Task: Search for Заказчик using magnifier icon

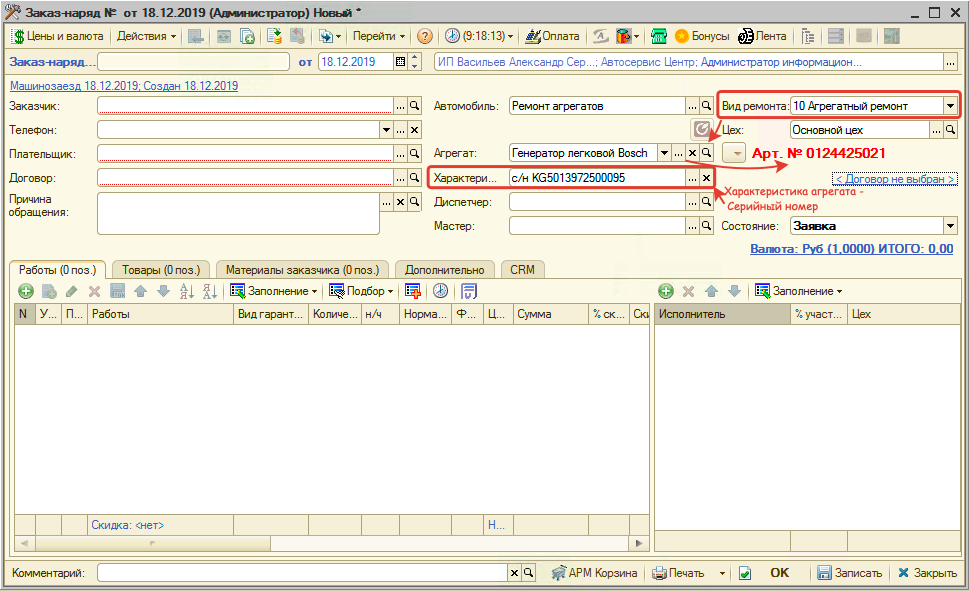Action: 414,105
